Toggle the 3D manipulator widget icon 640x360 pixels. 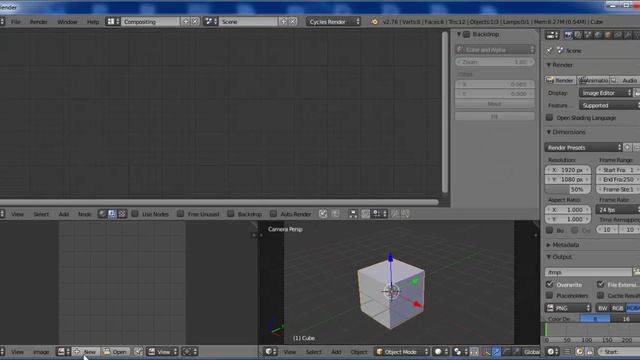(486, 351)
